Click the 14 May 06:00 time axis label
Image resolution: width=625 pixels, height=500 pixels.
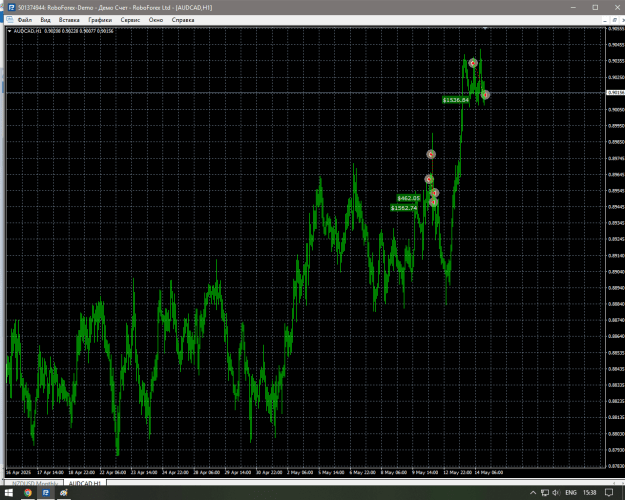489,472
